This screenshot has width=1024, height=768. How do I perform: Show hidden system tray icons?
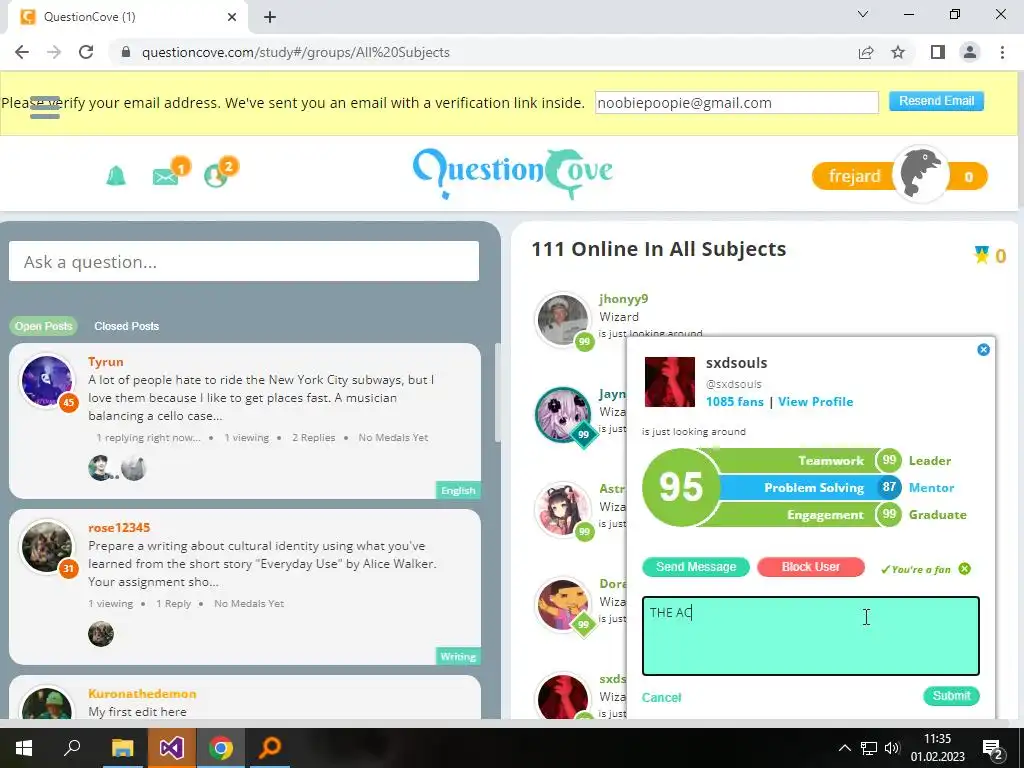click(844, 748)
